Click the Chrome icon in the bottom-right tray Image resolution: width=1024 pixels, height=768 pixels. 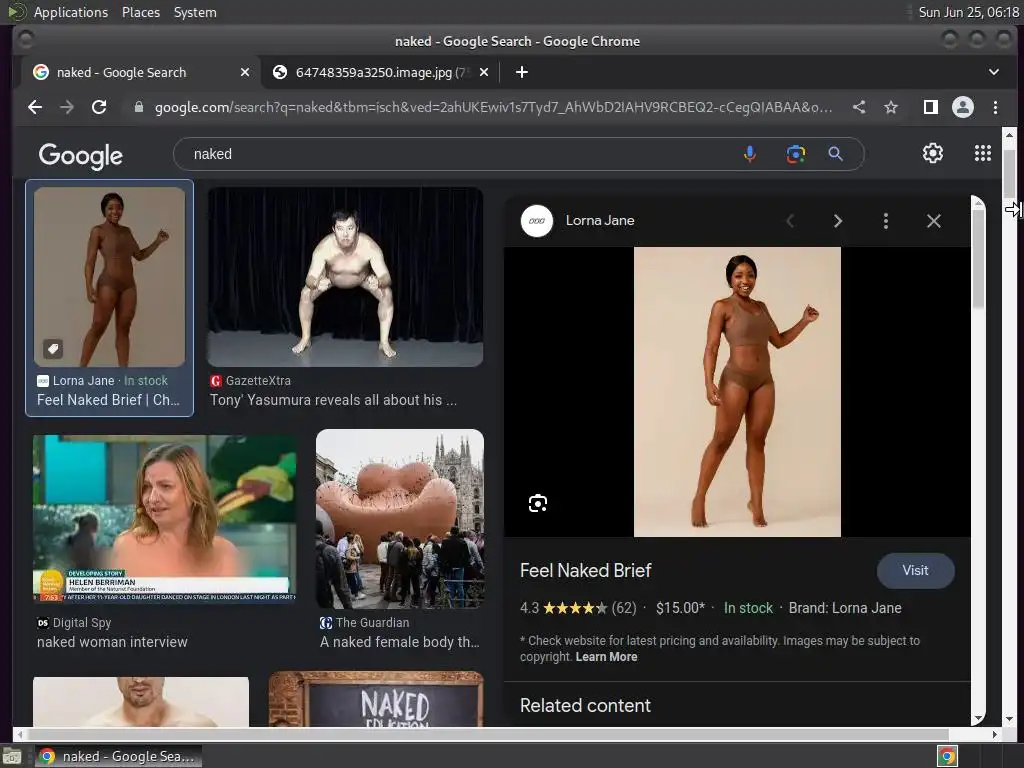click(x=947, y=756)
